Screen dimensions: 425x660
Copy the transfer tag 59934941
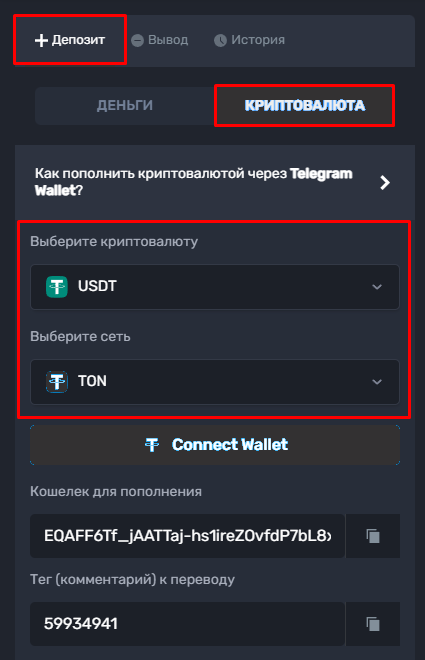(x=373, y=624)
